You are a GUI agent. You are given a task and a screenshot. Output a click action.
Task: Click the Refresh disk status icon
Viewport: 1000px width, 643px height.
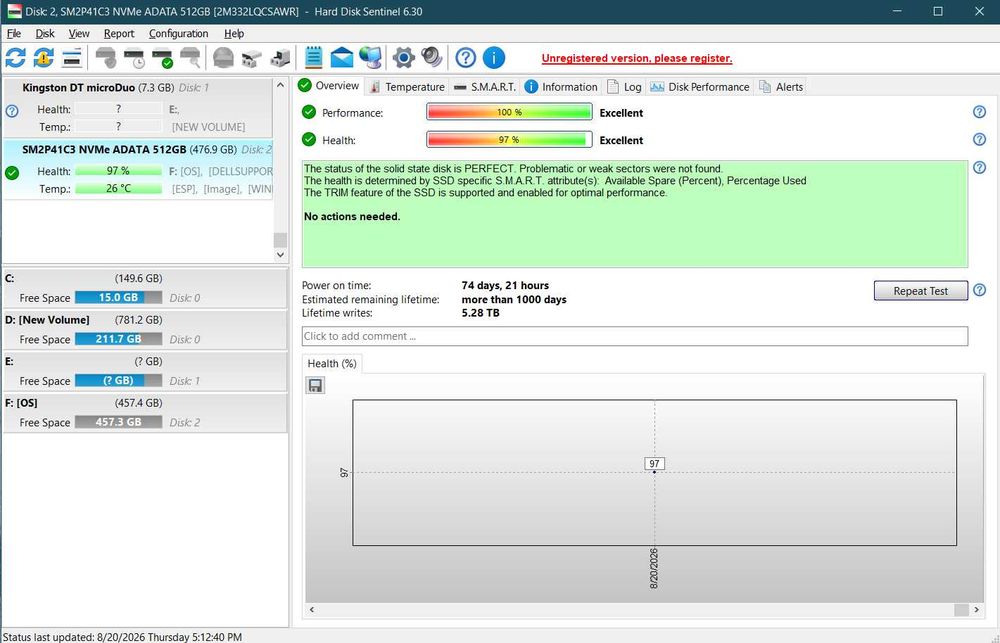tap(15, 58)
